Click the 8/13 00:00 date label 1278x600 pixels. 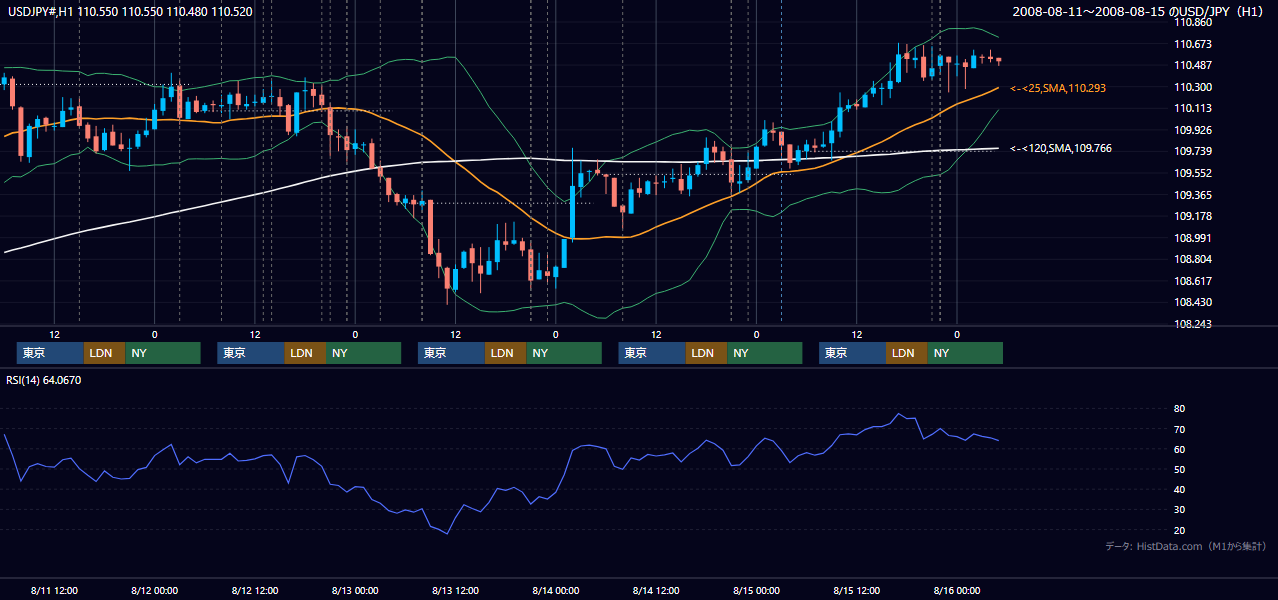click(355, 590)
